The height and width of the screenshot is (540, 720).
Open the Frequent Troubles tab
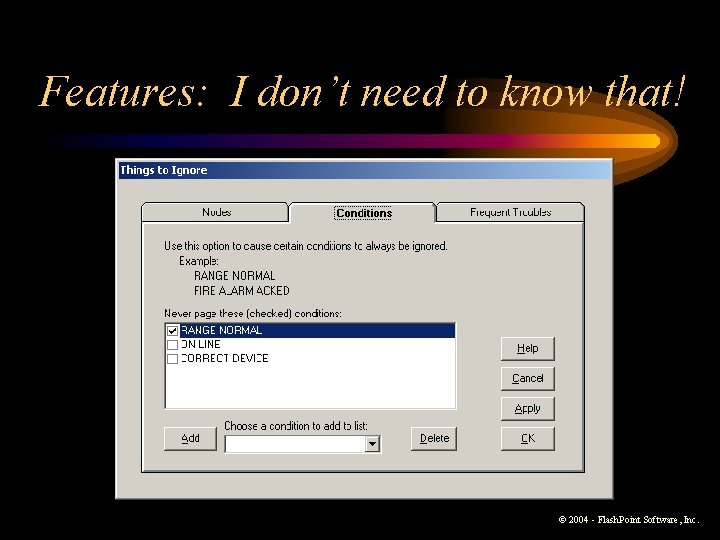coord(510,212)
